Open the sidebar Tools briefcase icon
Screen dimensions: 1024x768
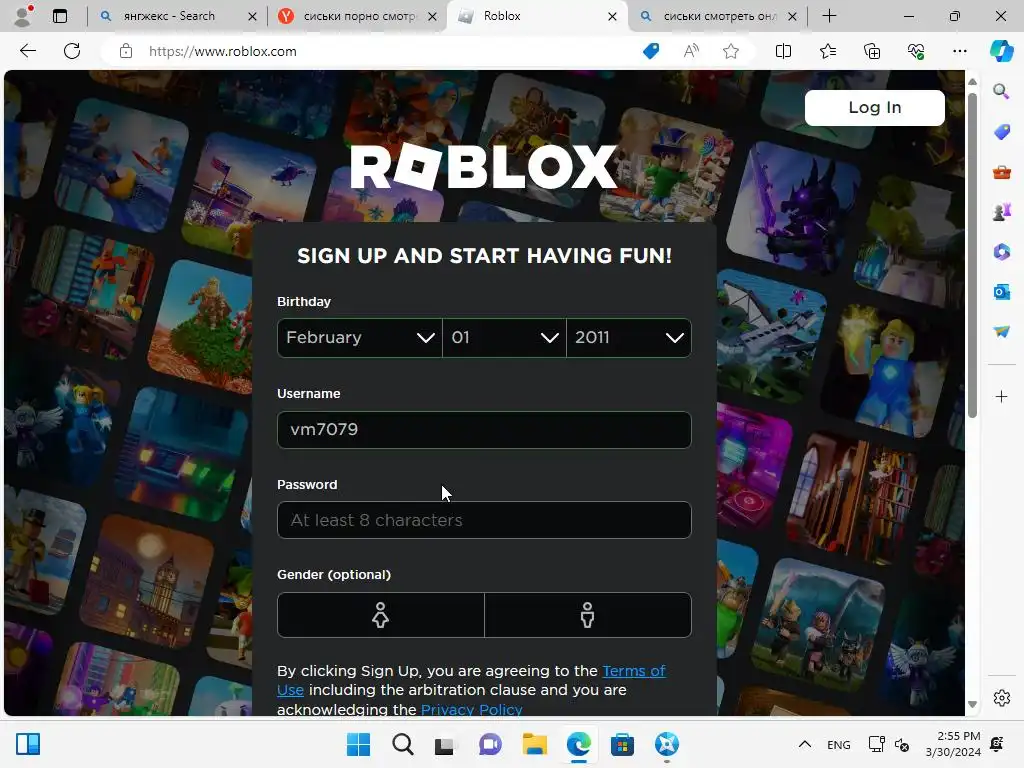[1001, 172]
